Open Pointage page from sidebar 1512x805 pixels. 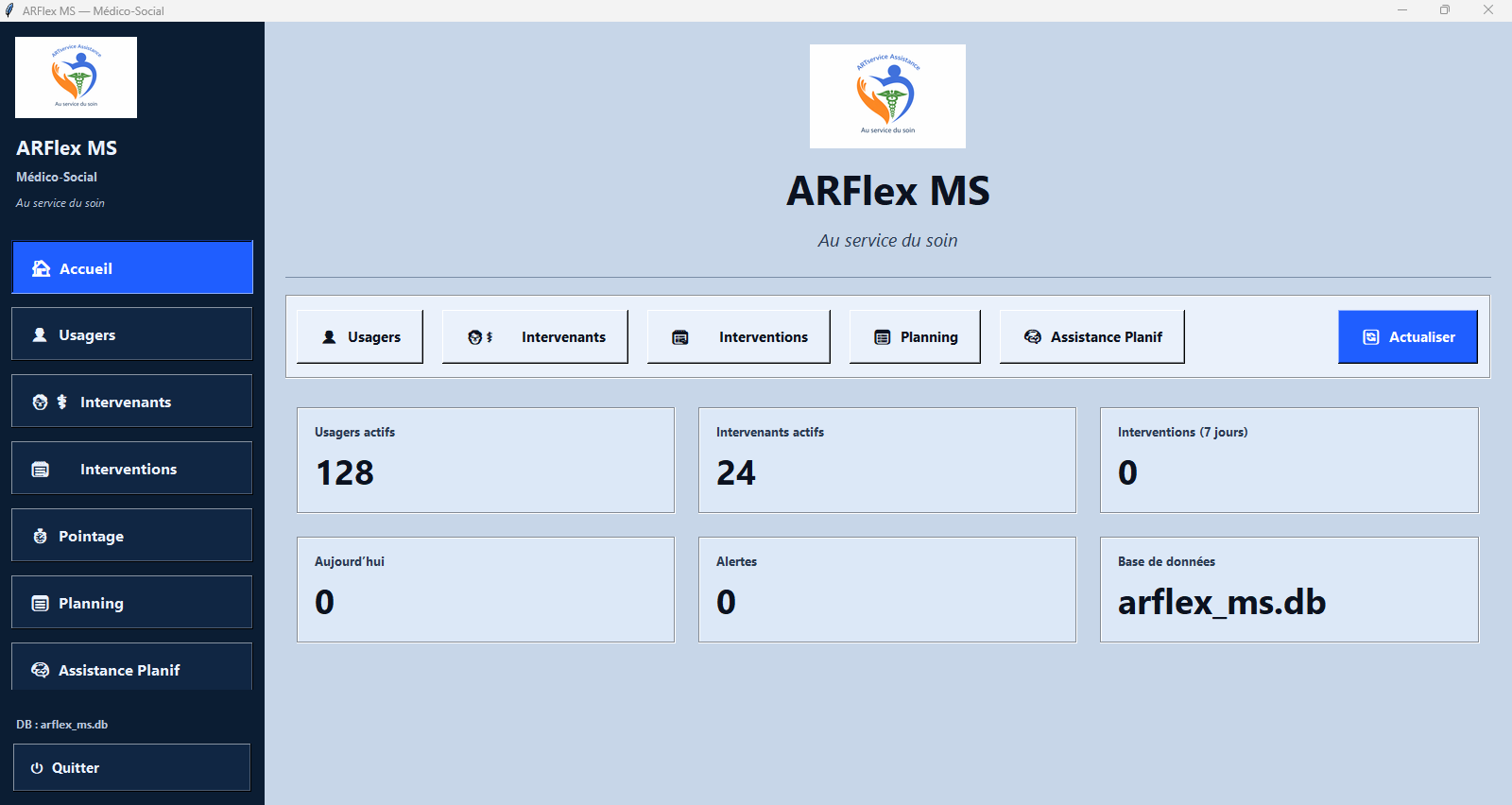[132, 535]
